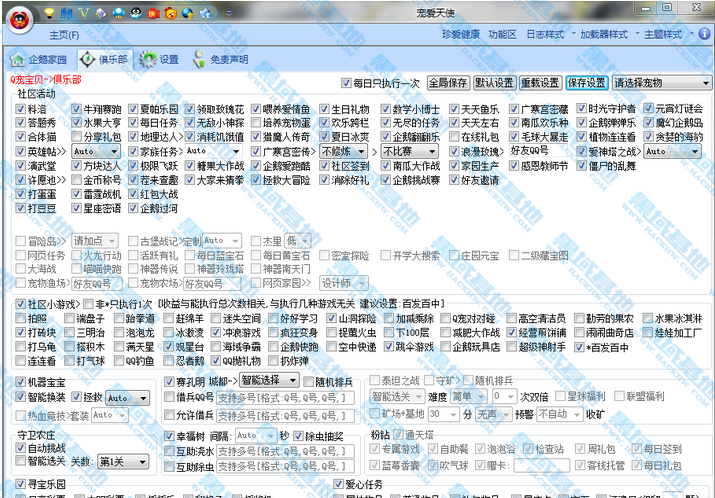Screen dimensions: 715x498
Task: Click the 功能区 menu item
Action: [503, 34]
